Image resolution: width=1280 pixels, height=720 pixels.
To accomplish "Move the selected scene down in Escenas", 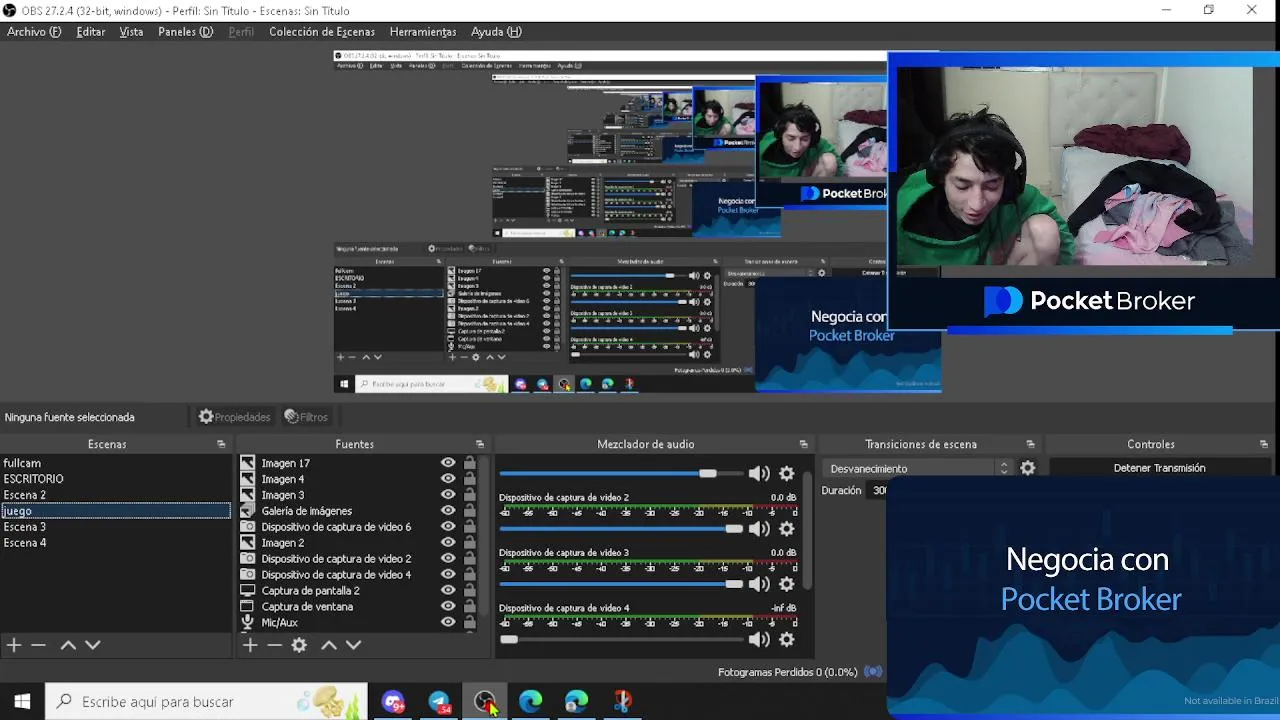I will point(92,645).
